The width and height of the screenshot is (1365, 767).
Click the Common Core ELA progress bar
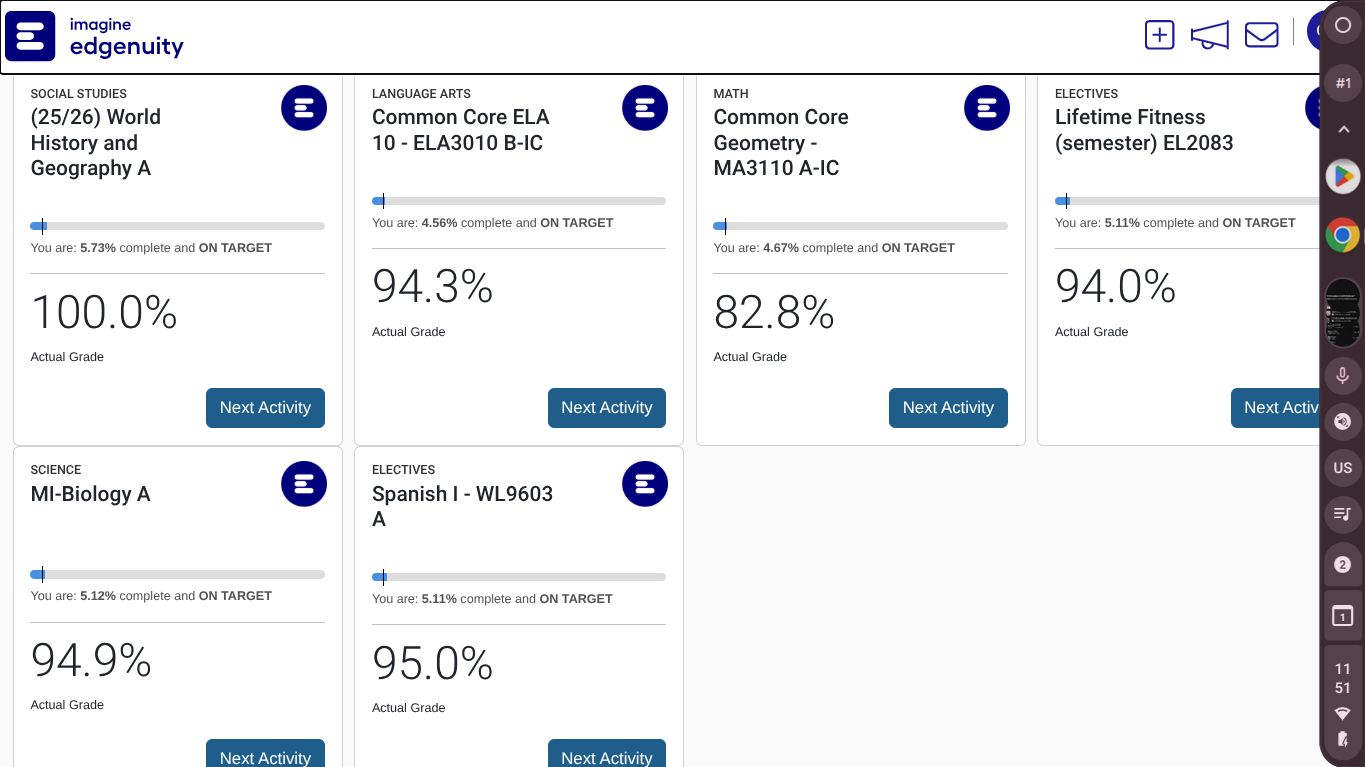[519, 201]
